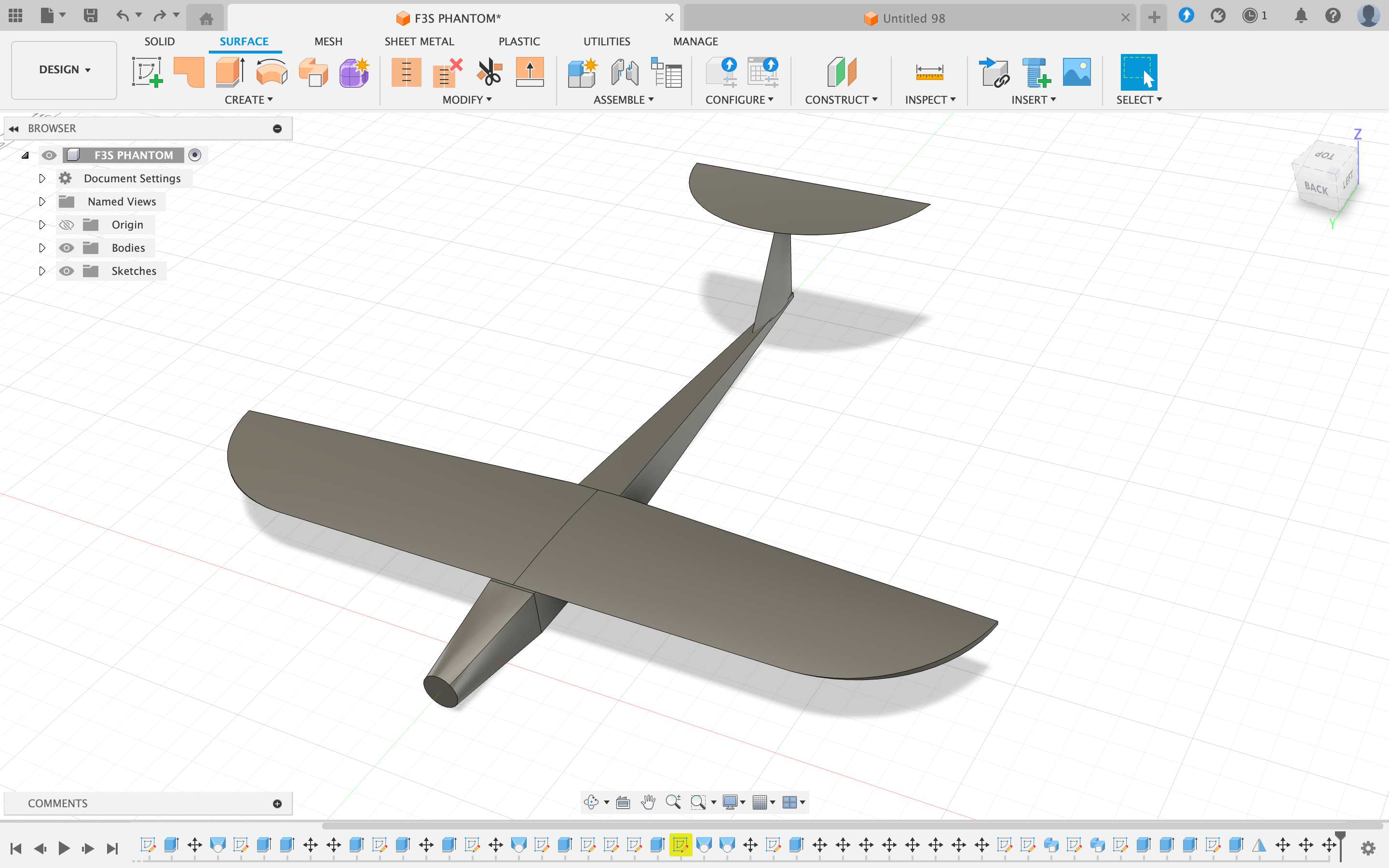Add a new comment via COMMENTS panel

(x=278, y=803)
